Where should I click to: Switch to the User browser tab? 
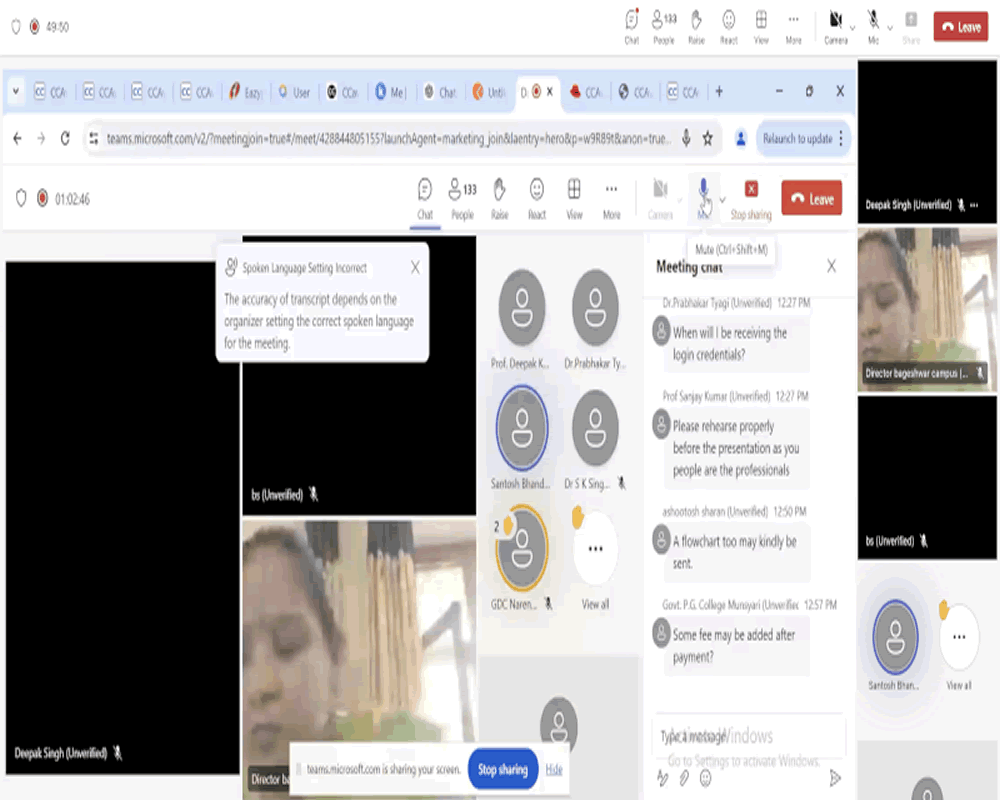(x=294, y=92)
